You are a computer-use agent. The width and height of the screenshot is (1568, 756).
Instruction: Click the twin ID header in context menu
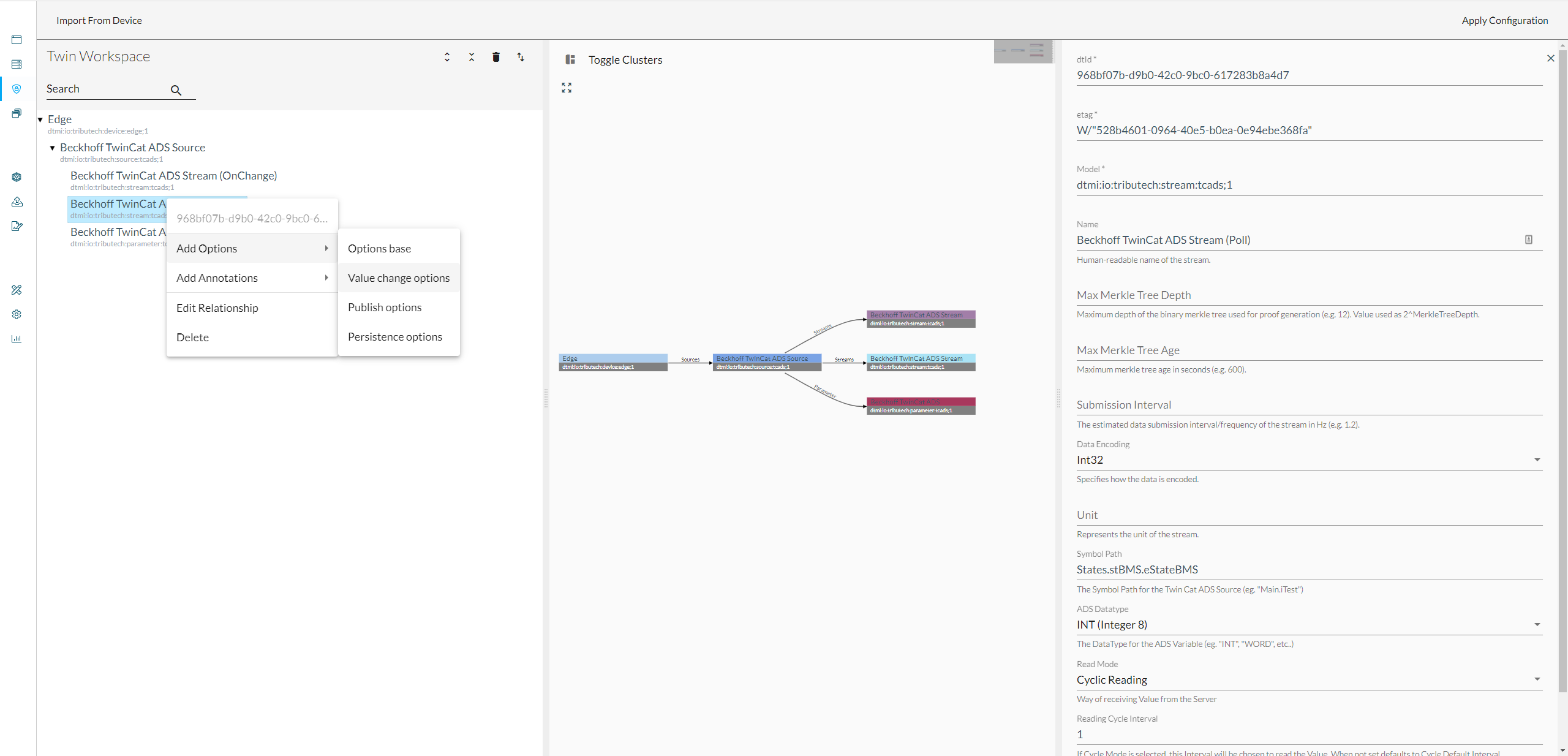point(252,219)
